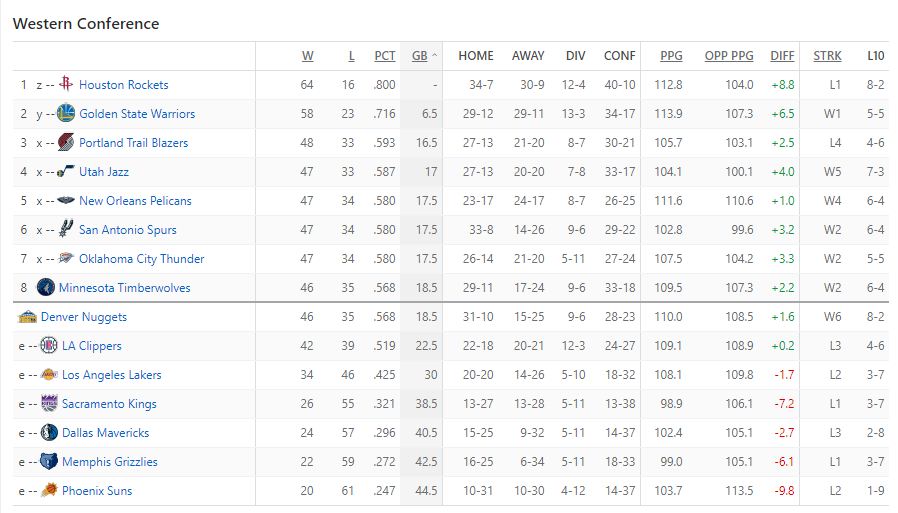This screenshot has height=513, width=898.
Task: Click the San Antonio Spurs logo icon
Action: pyautogui.click(x=66, y=230)
